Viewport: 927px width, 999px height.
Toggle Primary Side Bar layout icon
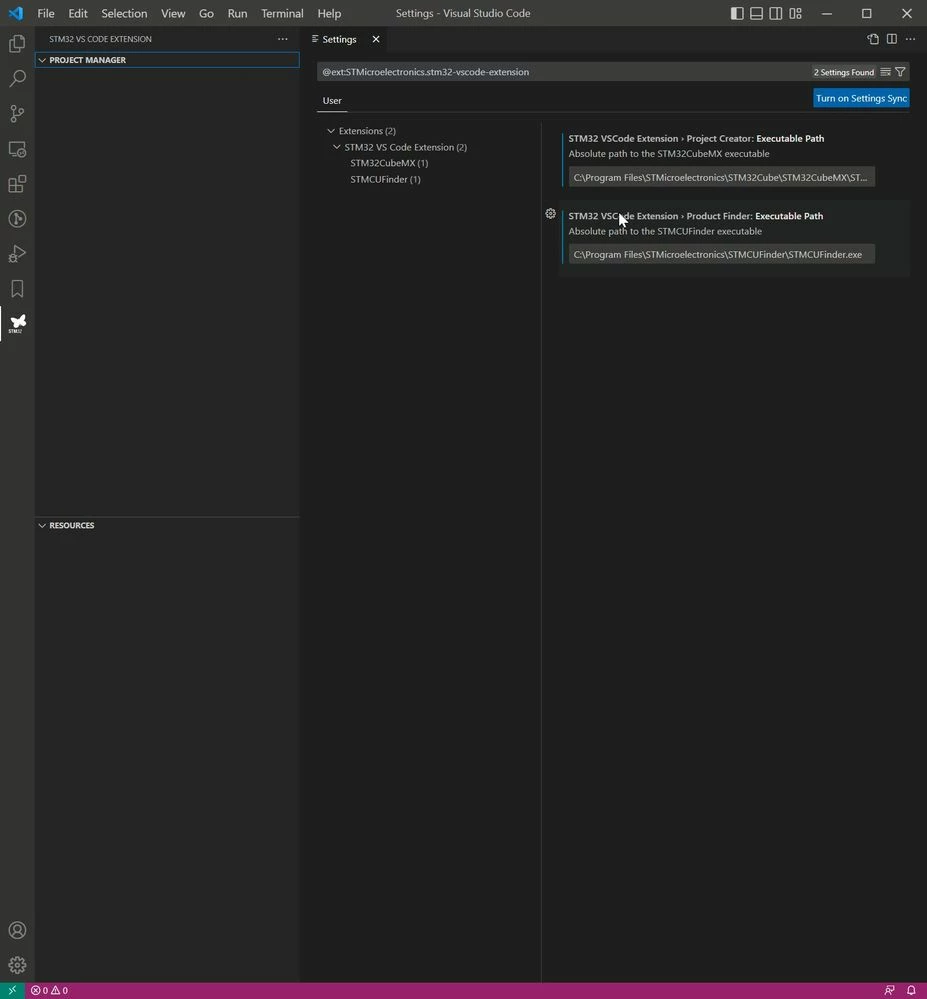737,13
